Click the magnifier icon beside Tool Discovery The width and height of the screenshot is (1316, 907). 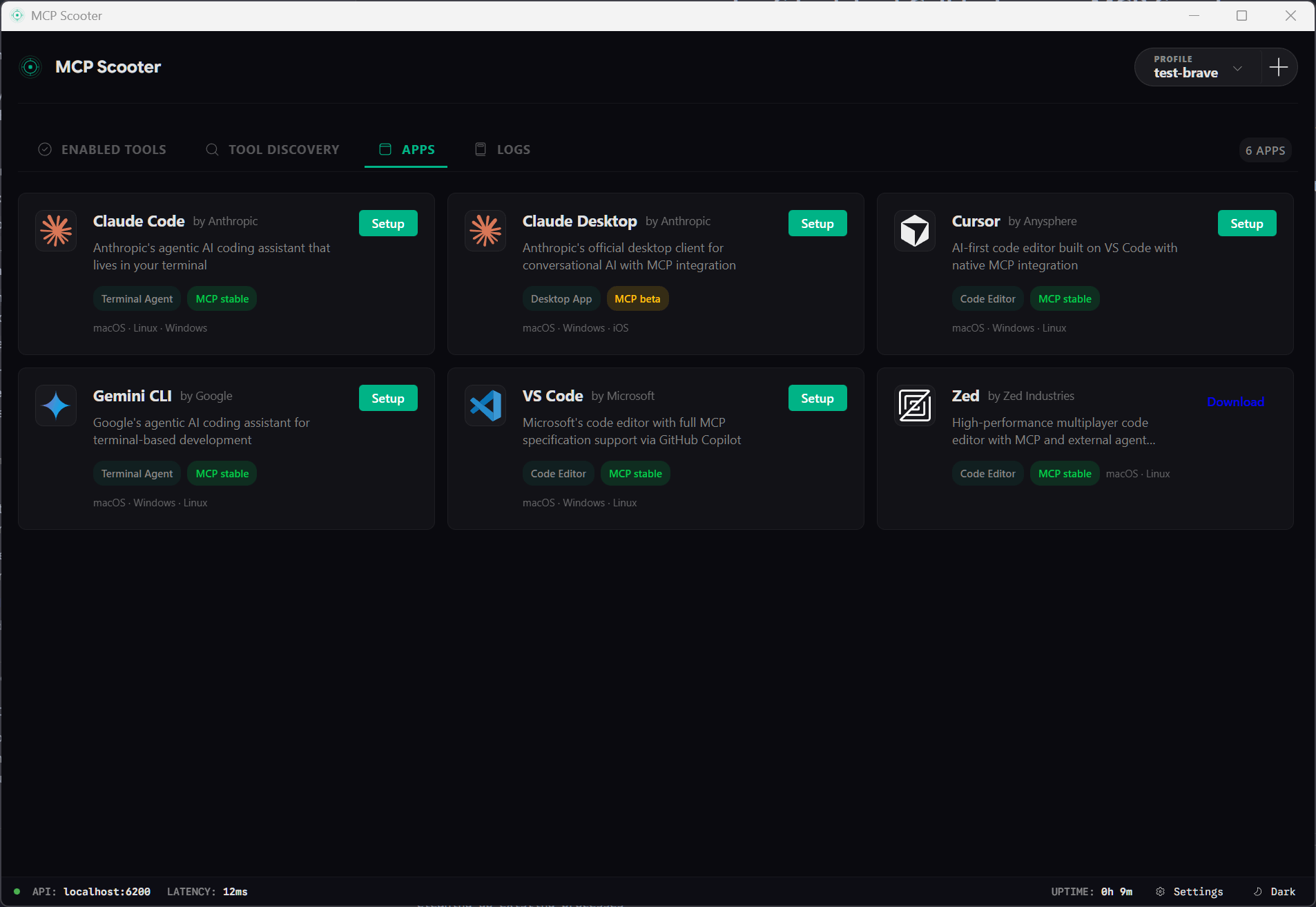[212, 149]
